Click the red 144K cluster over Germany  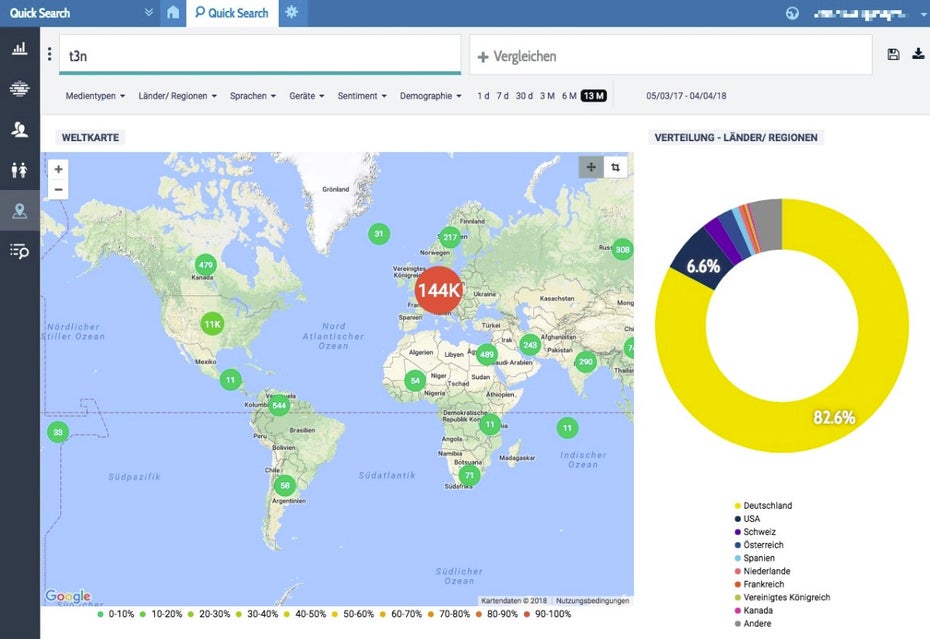[438, 290]
